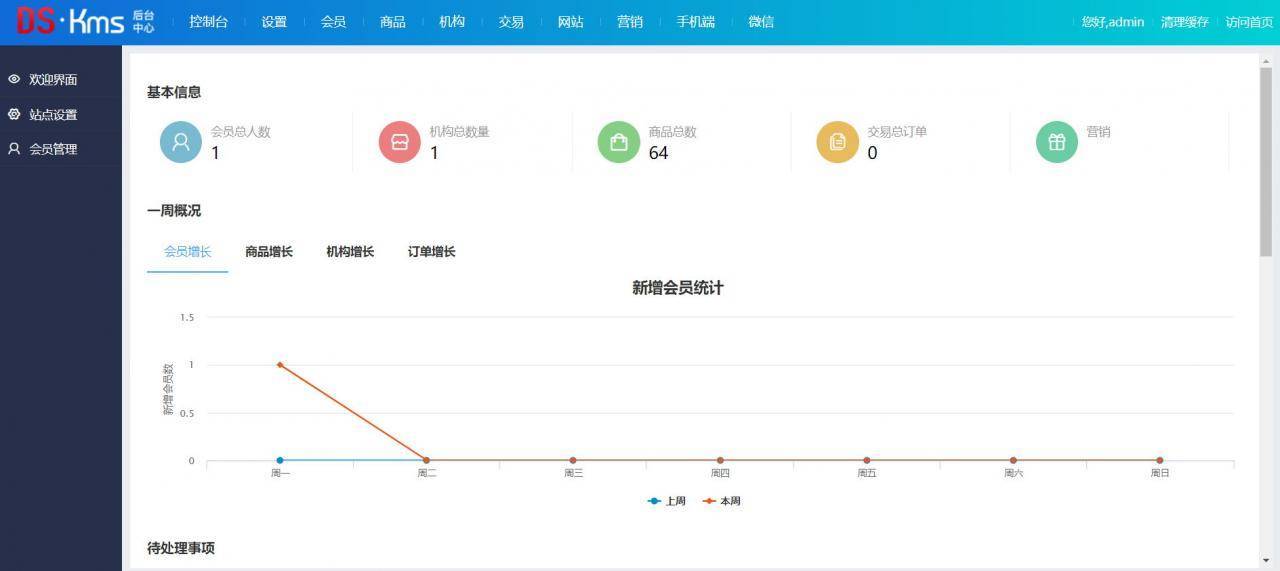Open the 控制台 menu
This screenshot has height=571, width=1280.
(x=208, y=21)
